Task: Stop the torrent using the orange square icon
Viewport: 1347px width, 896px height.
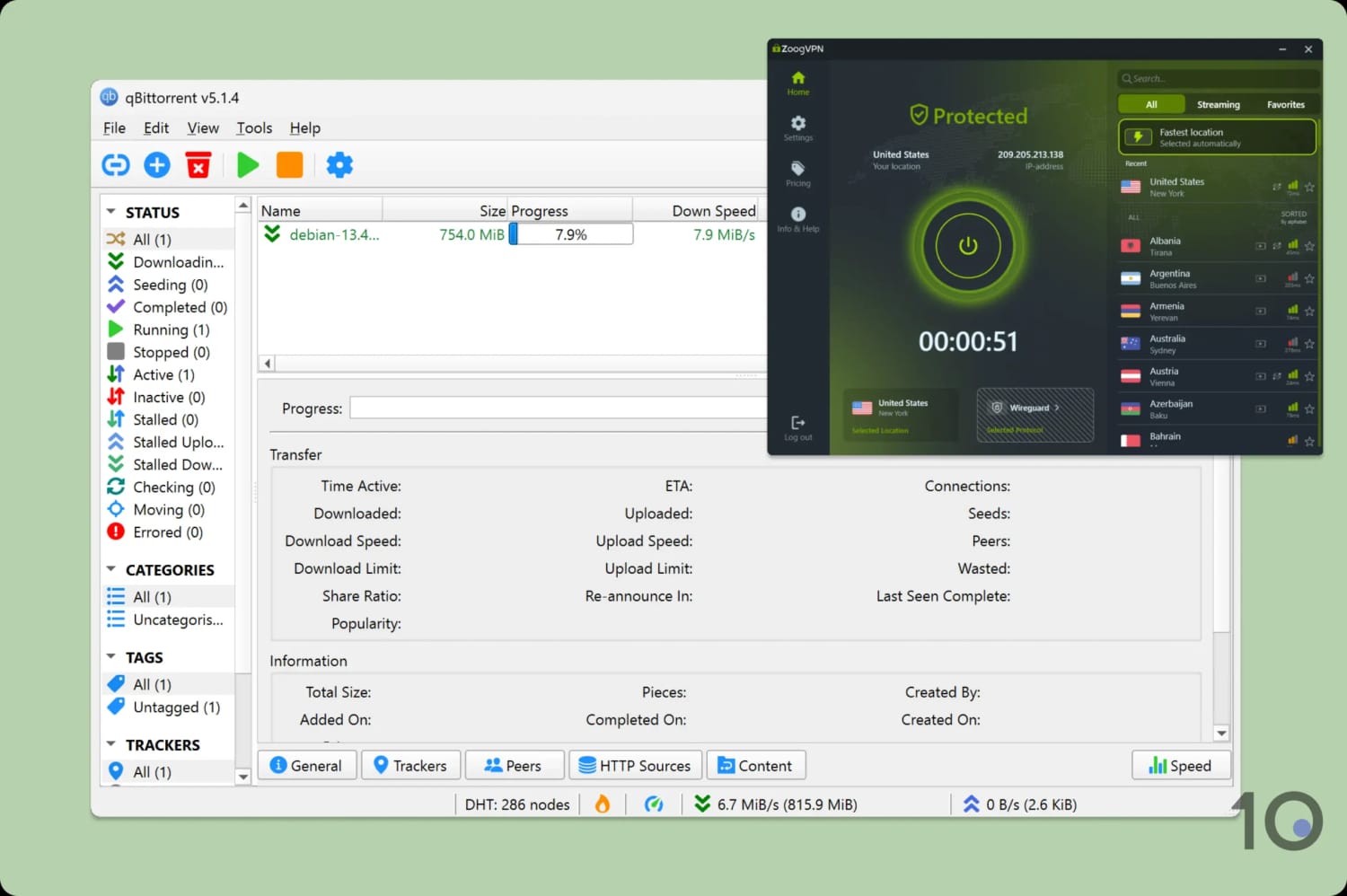Action: pos(289,164)
